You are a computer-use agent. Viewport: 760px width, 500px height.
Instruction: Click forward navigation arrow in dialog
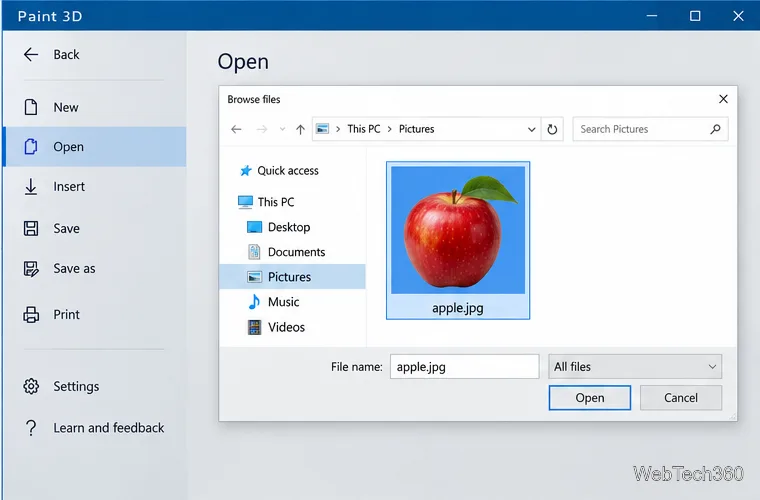(262, 129)
